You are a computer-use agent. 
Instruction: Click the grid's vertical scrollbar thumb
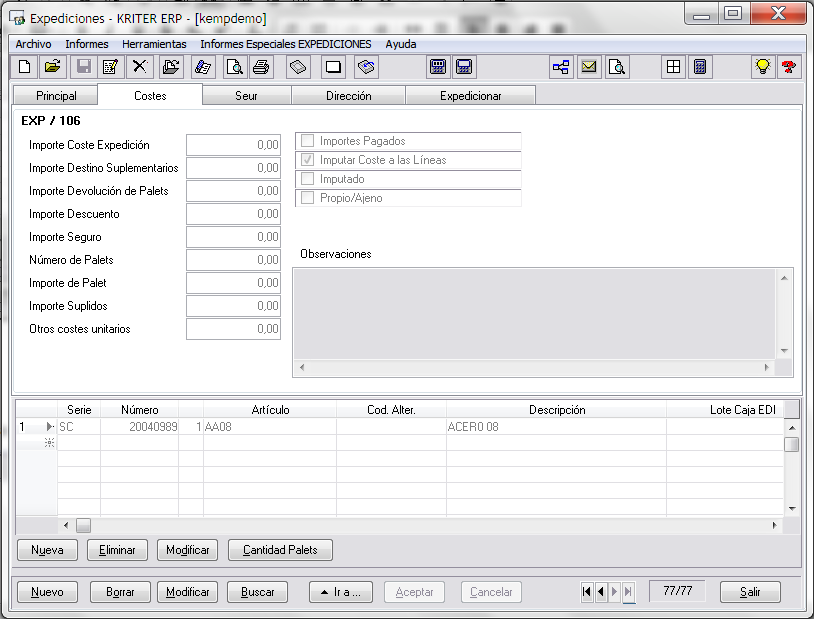792,445
